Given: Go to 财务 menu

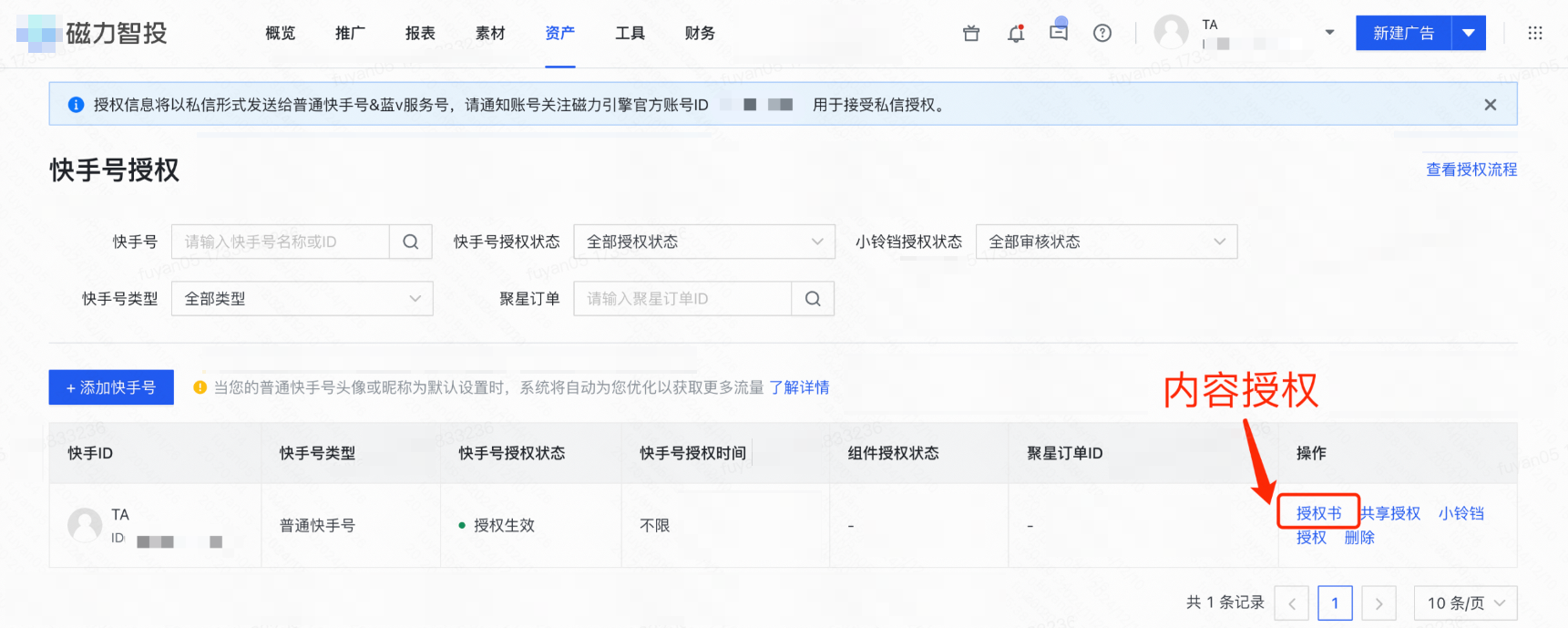Looking at the screenshot, I should 700,34.
